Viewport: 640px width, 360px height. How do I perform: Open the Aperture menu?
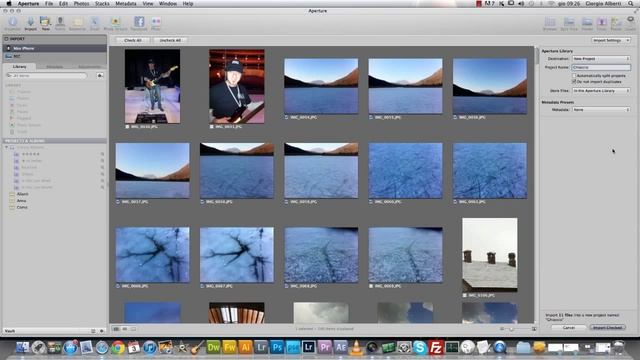pos(28,4)
